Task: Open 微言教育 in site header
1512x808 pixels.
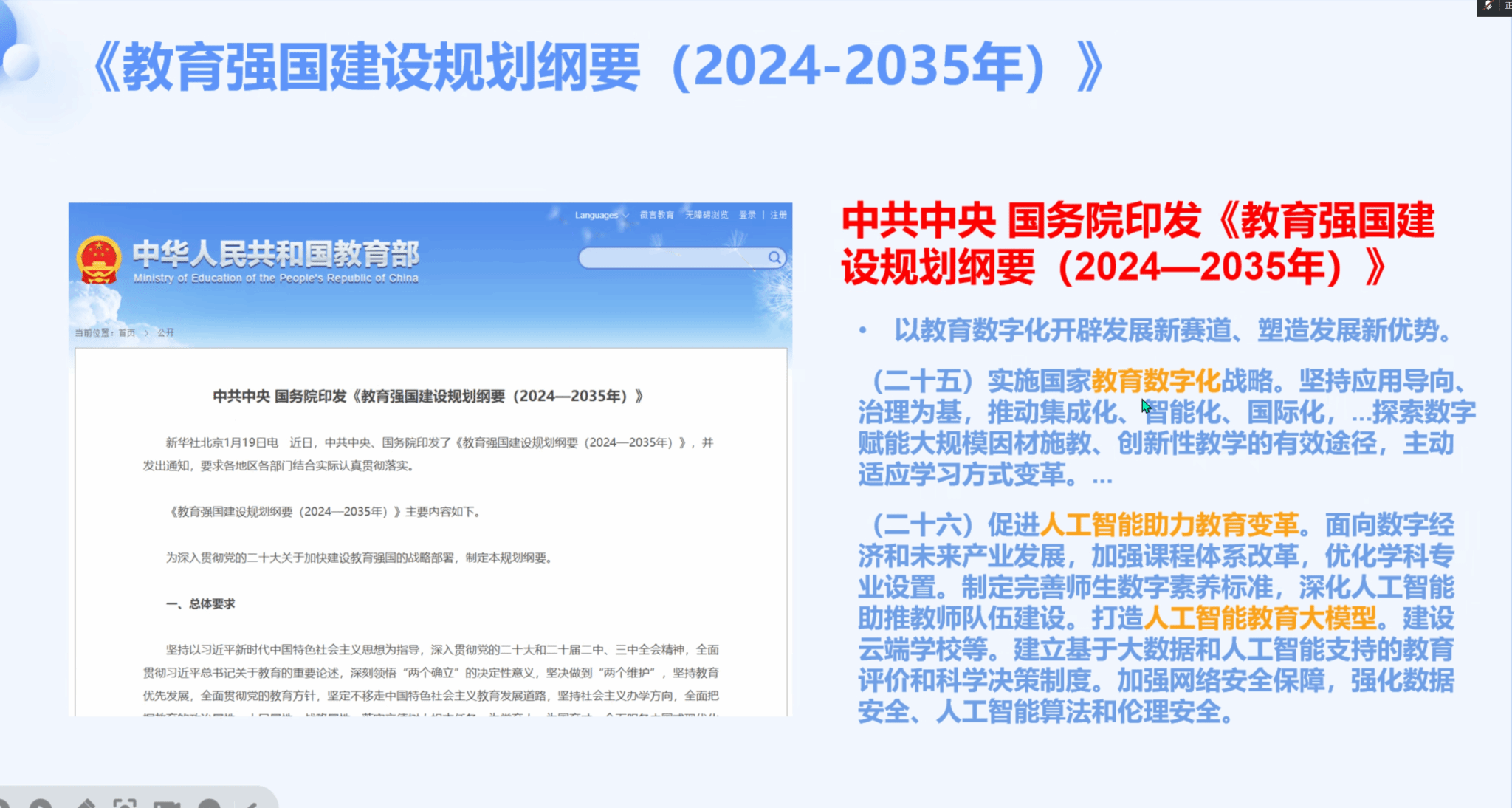Action: (656, 215)
